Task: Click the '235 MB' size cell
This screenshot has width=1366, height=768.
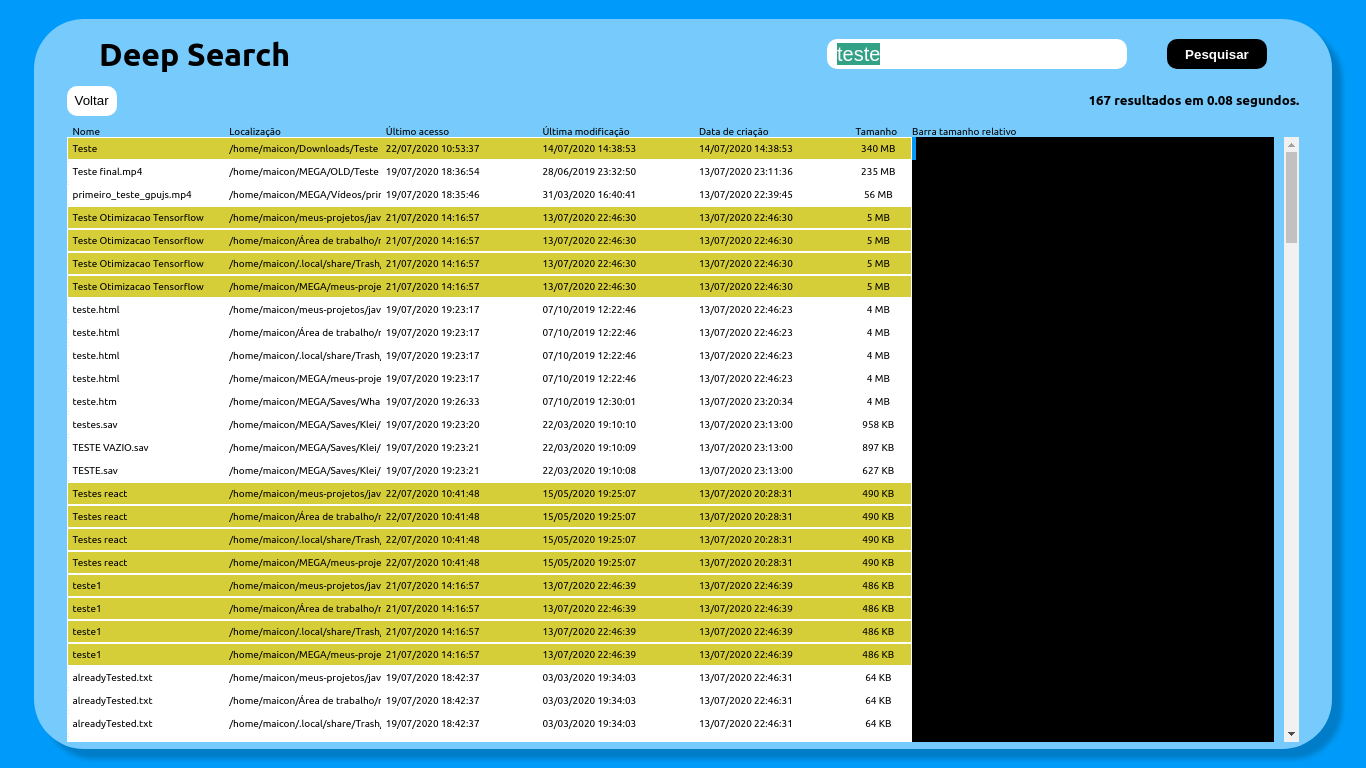Action: [x=878, y=172]
